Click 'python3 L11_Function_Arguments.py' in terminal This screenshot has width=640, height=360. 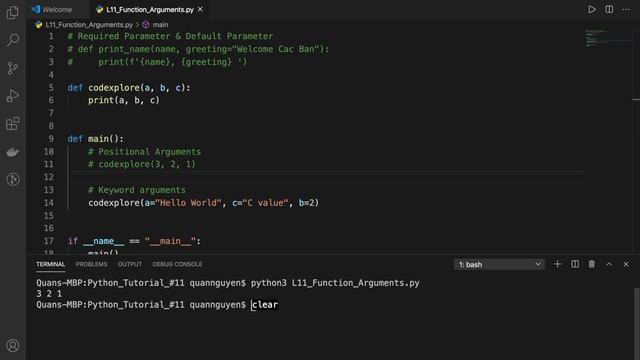coord(335,283)
